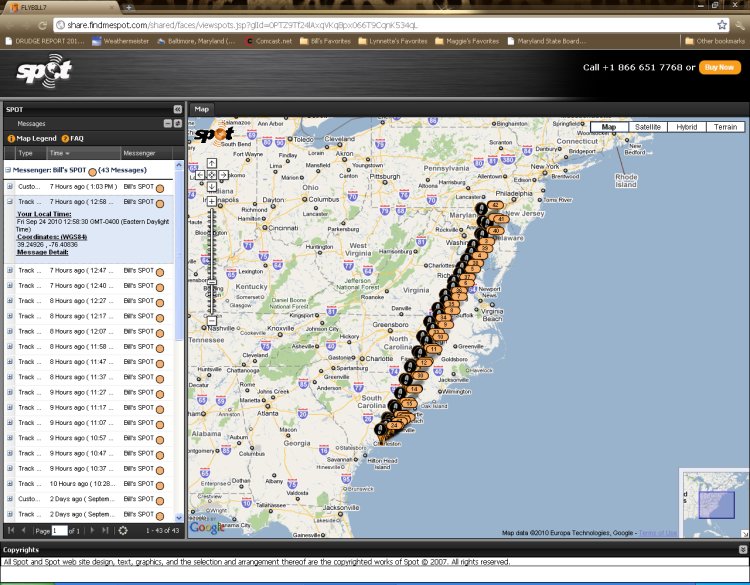The width and height of the screenshot is (750, 585).
Task: Click the SPOT logo in the page header
Action: point(44,71)
